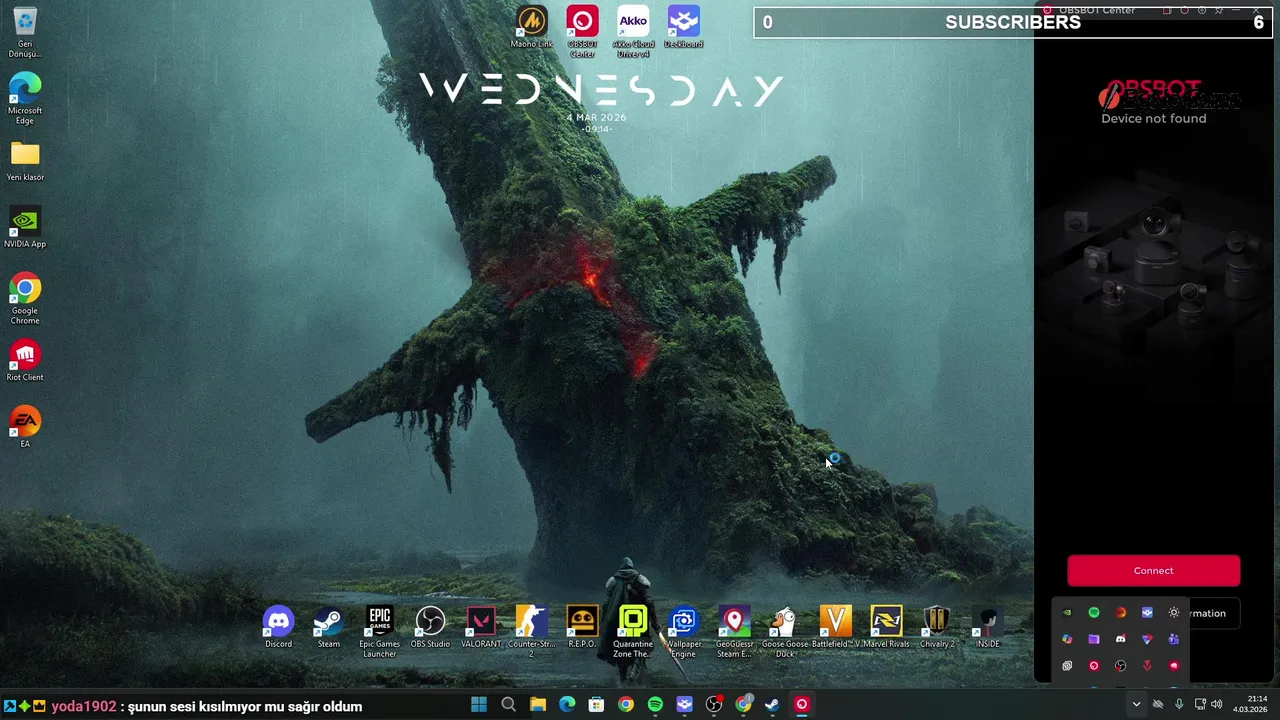Open the Yeni klasör folder
Screen dimensions: 1280x720
[x=25, y=161]
